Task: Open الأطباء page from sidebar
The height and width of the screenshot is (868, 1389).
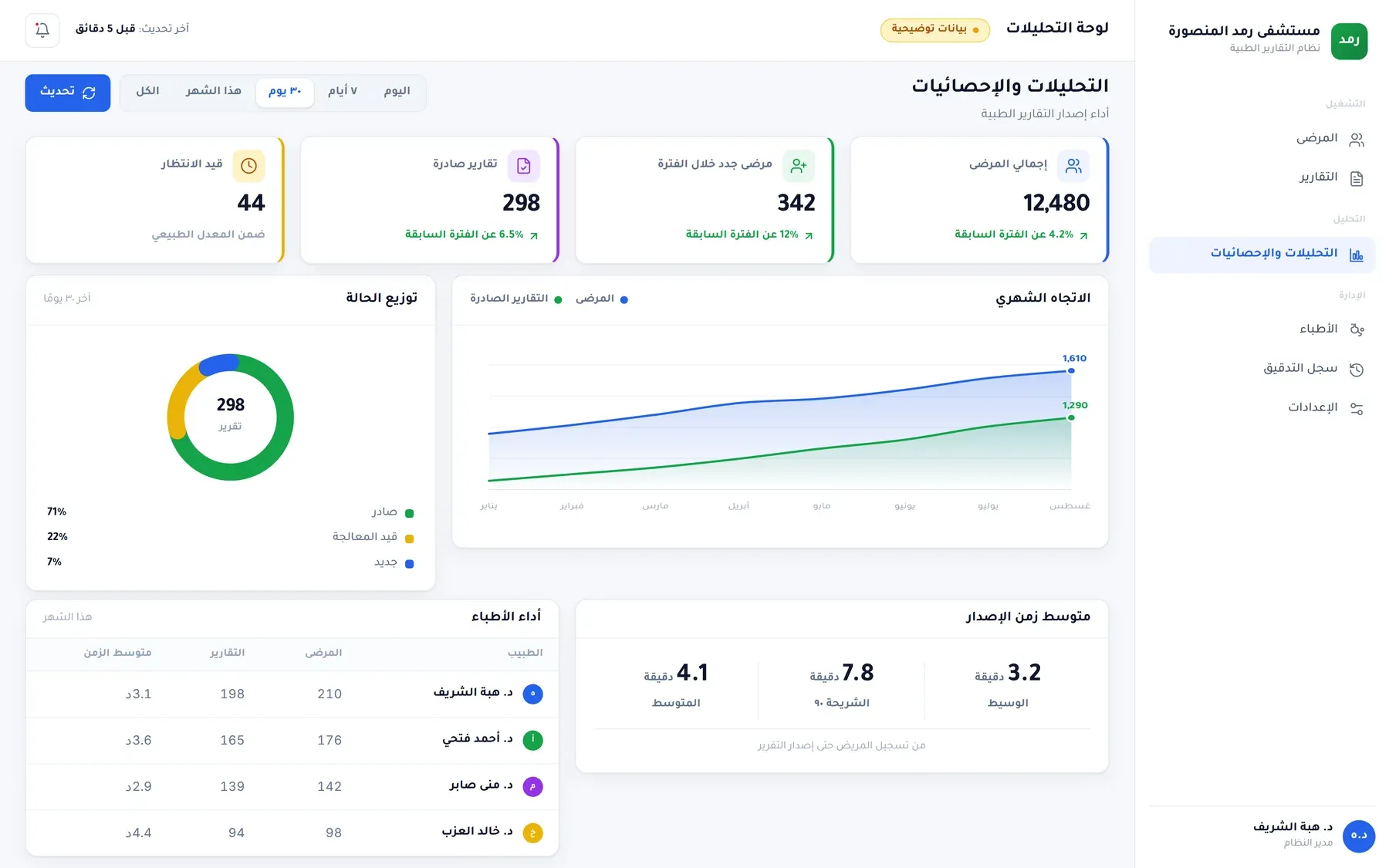Action: (x=1262, y=329)
